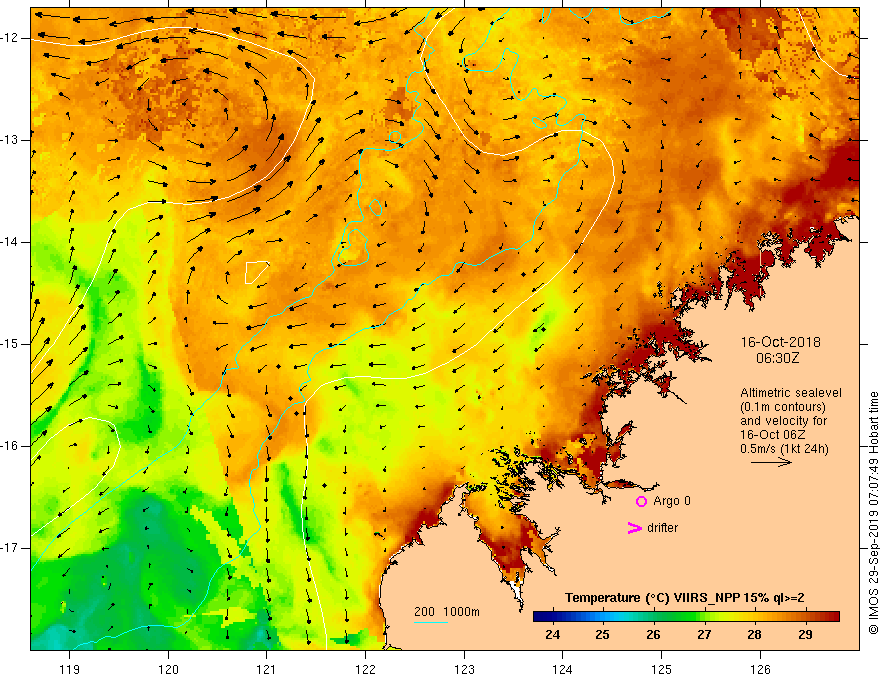Click the drifter legend label
This screenshot has width=880, height=680.
pos(662,528)
